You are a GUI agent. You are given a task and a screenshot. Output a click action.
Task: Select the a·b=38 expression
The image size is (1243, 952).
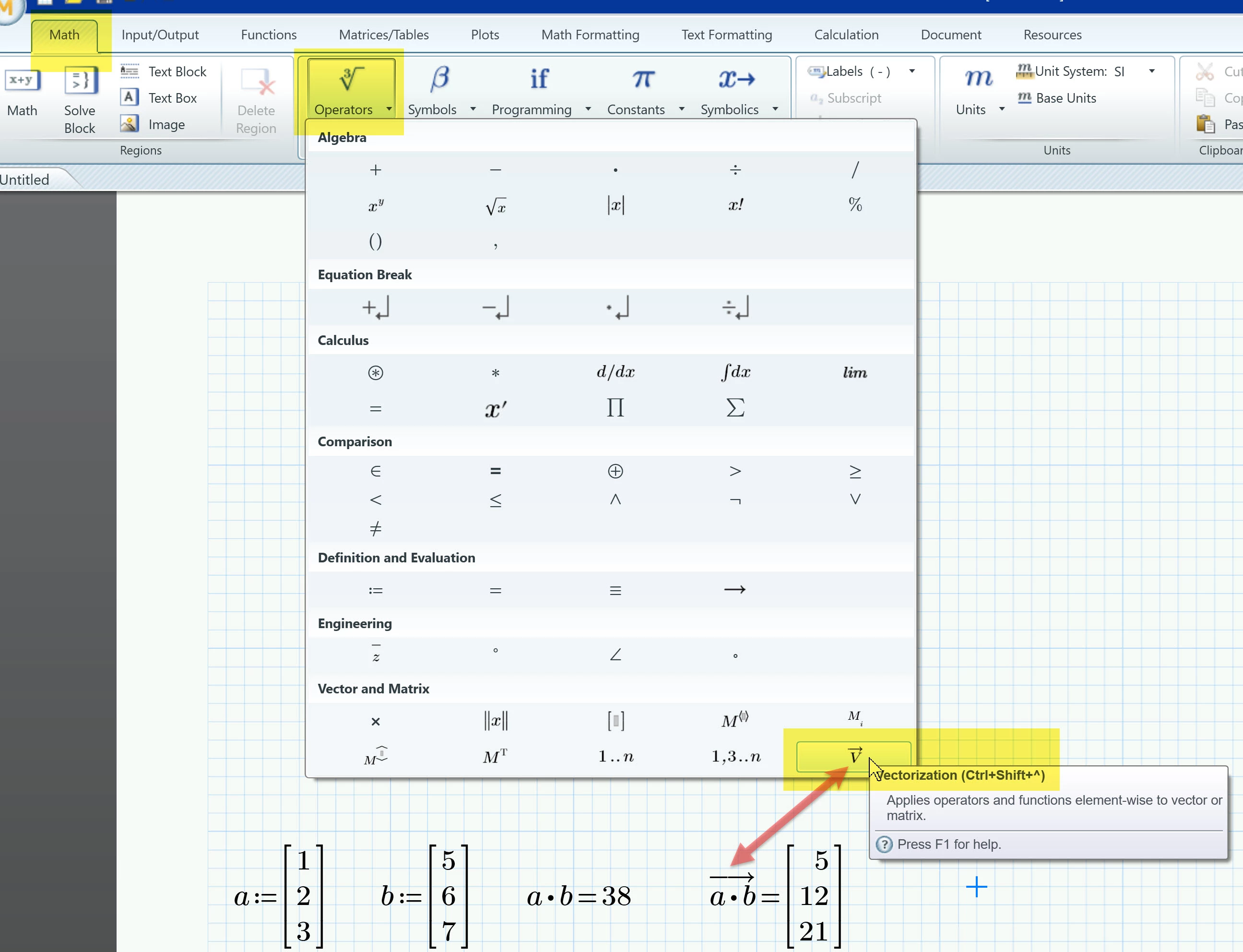coord(579,896)
